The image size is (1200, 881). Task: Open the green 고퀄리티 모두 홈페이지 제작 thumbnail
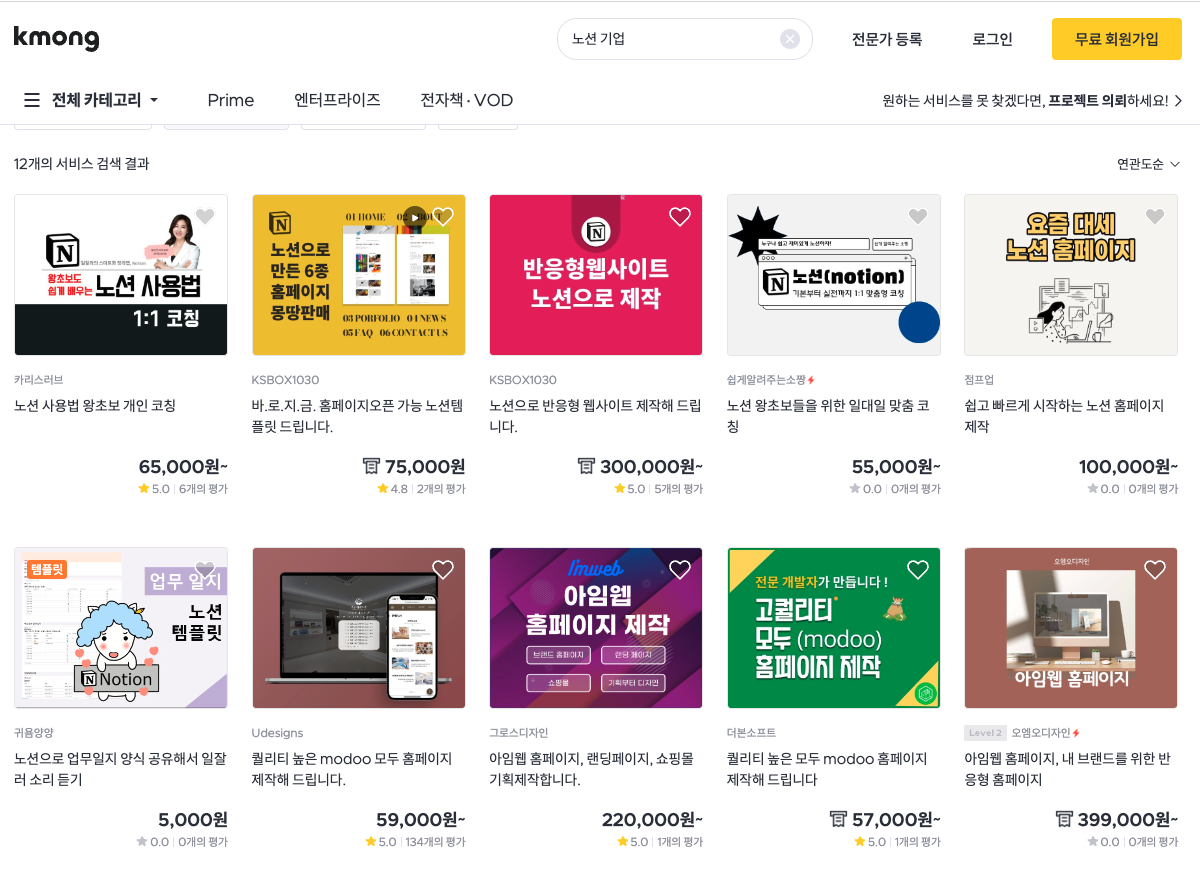click(x=834, y=628)
